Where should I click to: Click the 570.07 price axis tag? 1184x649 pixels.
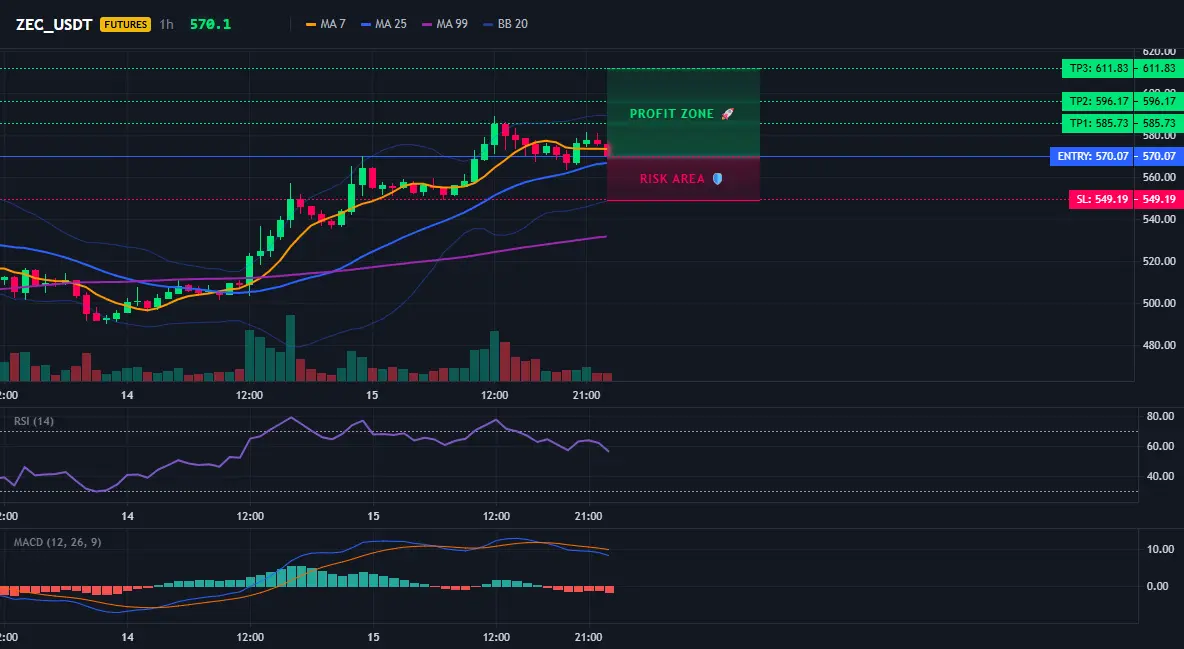1159,156
